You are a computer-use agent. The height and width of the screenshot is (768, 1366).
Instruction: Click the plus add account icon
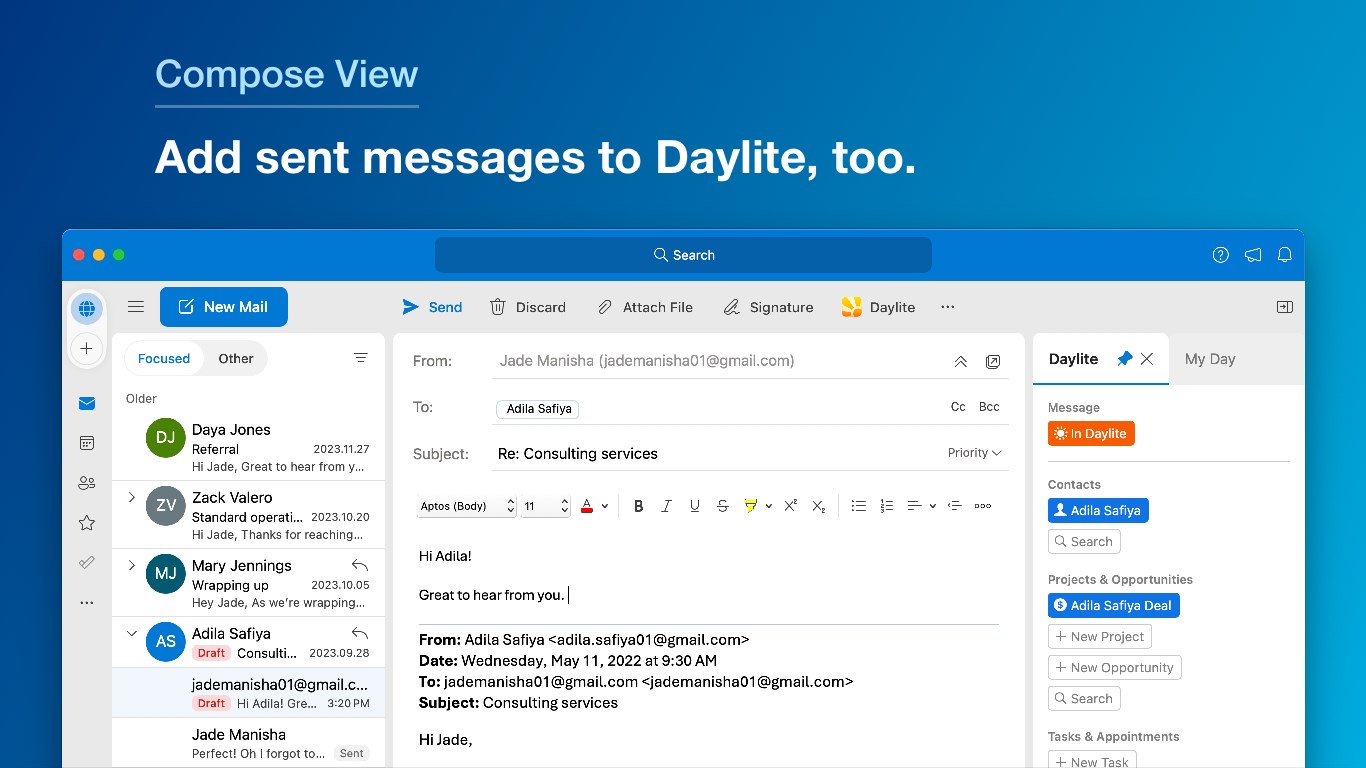click(87, 348)
